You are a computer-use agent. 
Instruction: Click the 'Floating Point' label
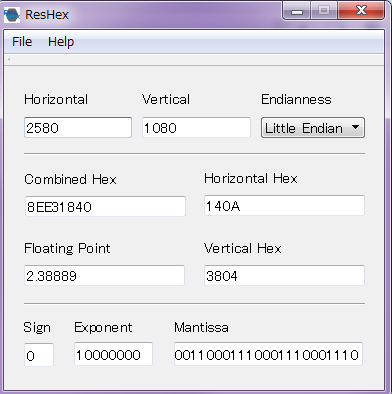pos(67,248)
